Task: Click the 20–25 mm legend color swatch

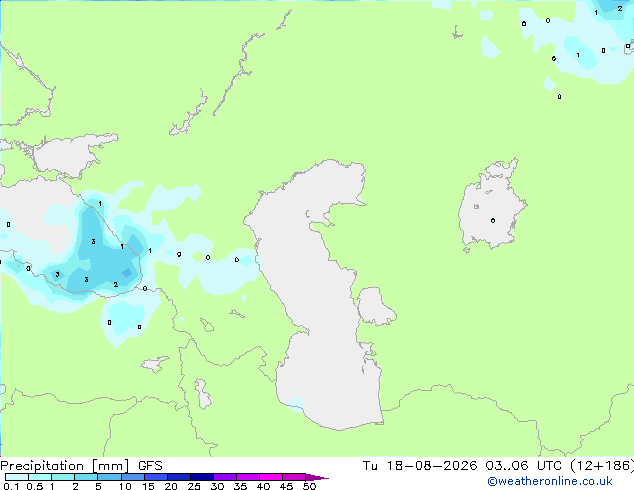Action: [179, 477]
